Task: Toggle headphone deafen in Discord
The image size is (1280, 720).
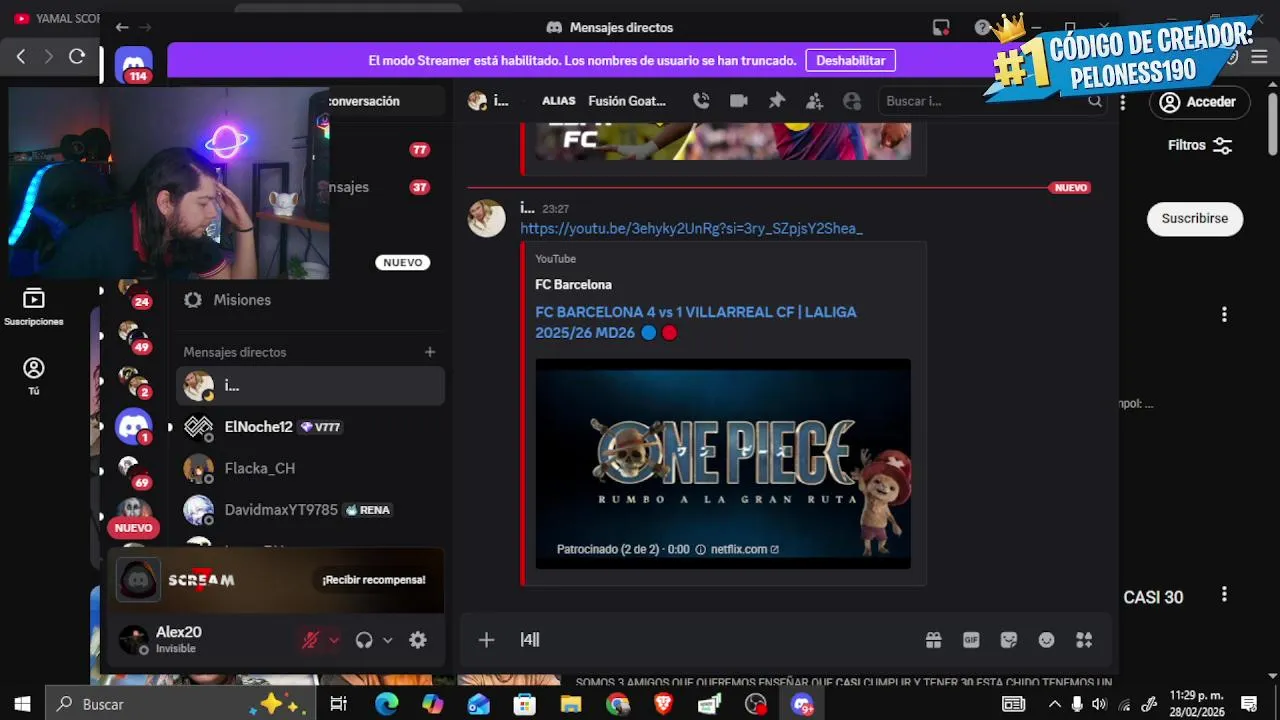Action: tap(364, 640)
